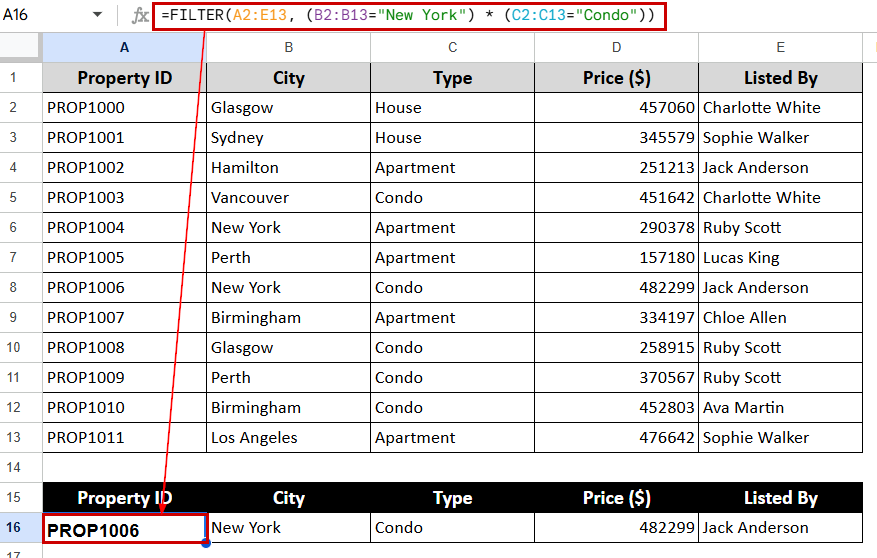Select column D header
The height and width of the screenshot is (558, 877).
point(616,48)
